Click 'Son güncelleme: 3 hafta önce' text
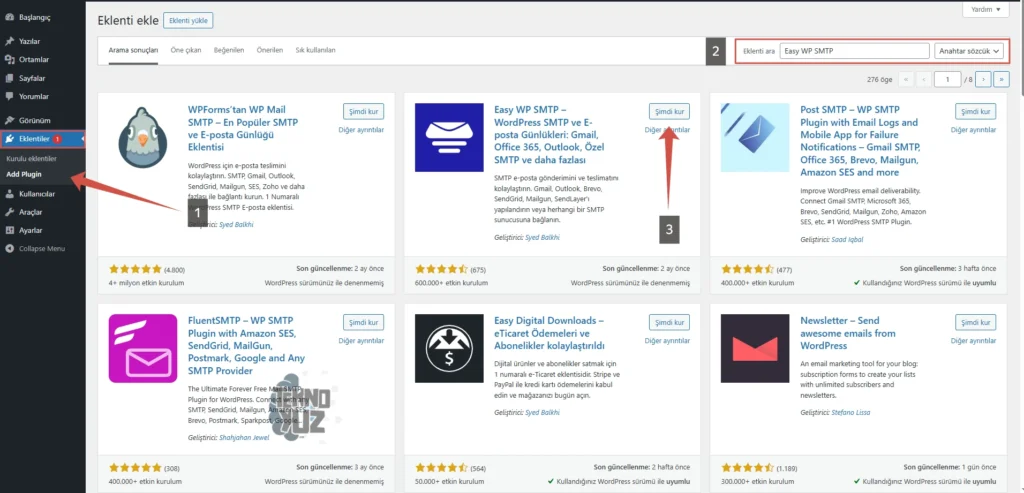Viewport: 1024px width, 493px height. [948, 268]
